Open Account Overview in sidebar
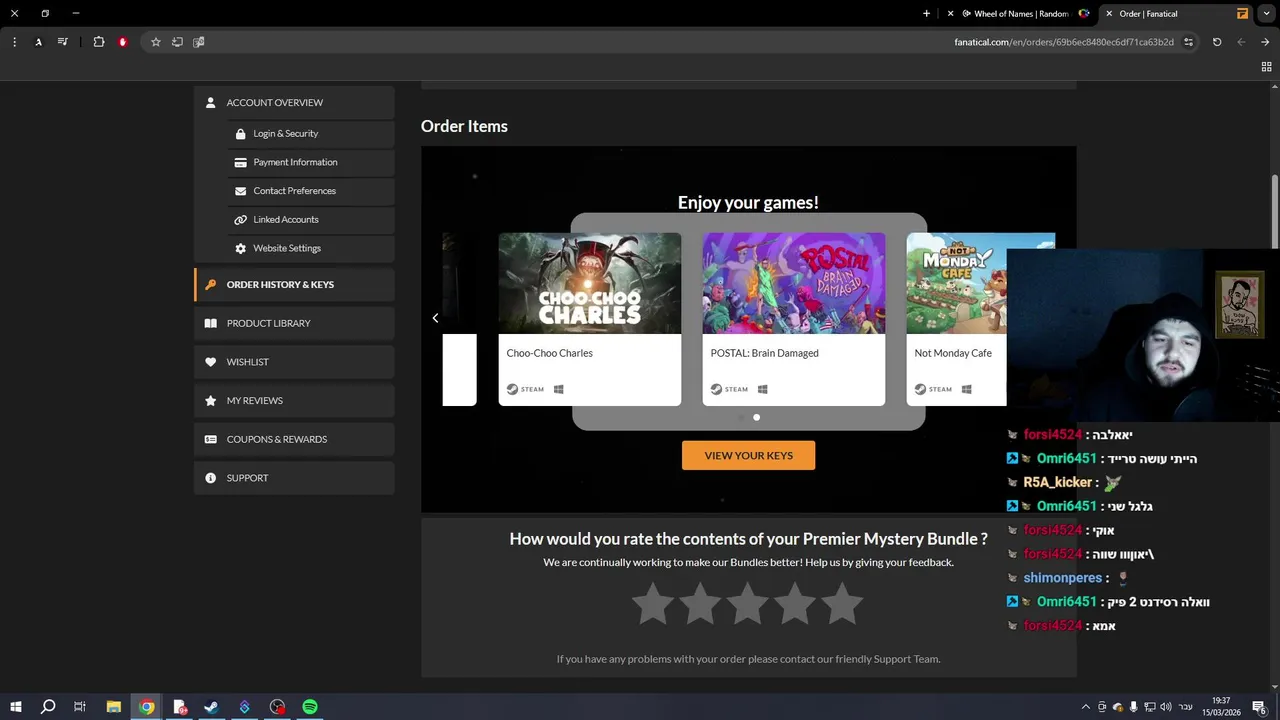 pyautogui.click(x=294, y=102)
